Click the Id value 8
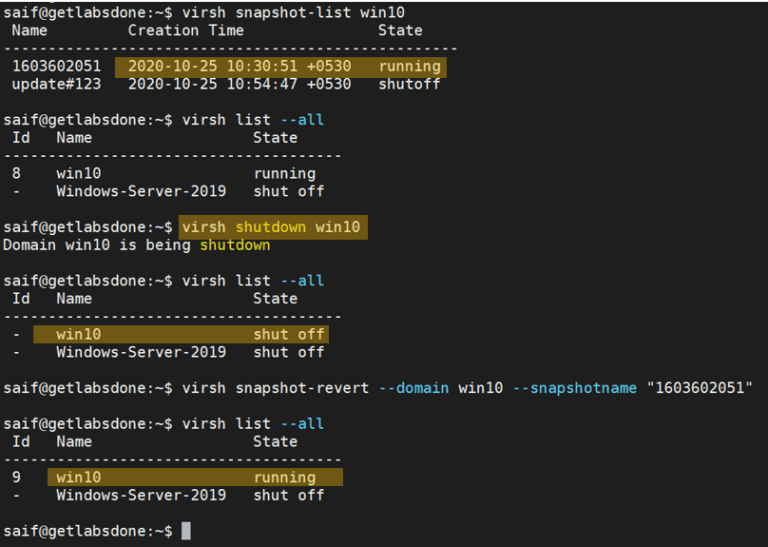The image size is (768, 547). point(16,173)
